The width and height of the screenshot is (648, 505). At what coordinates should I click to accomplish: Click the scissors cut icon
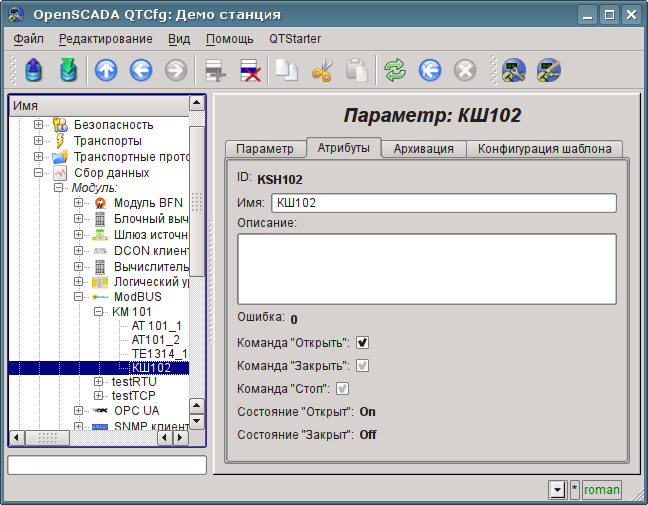coord(321,70)
